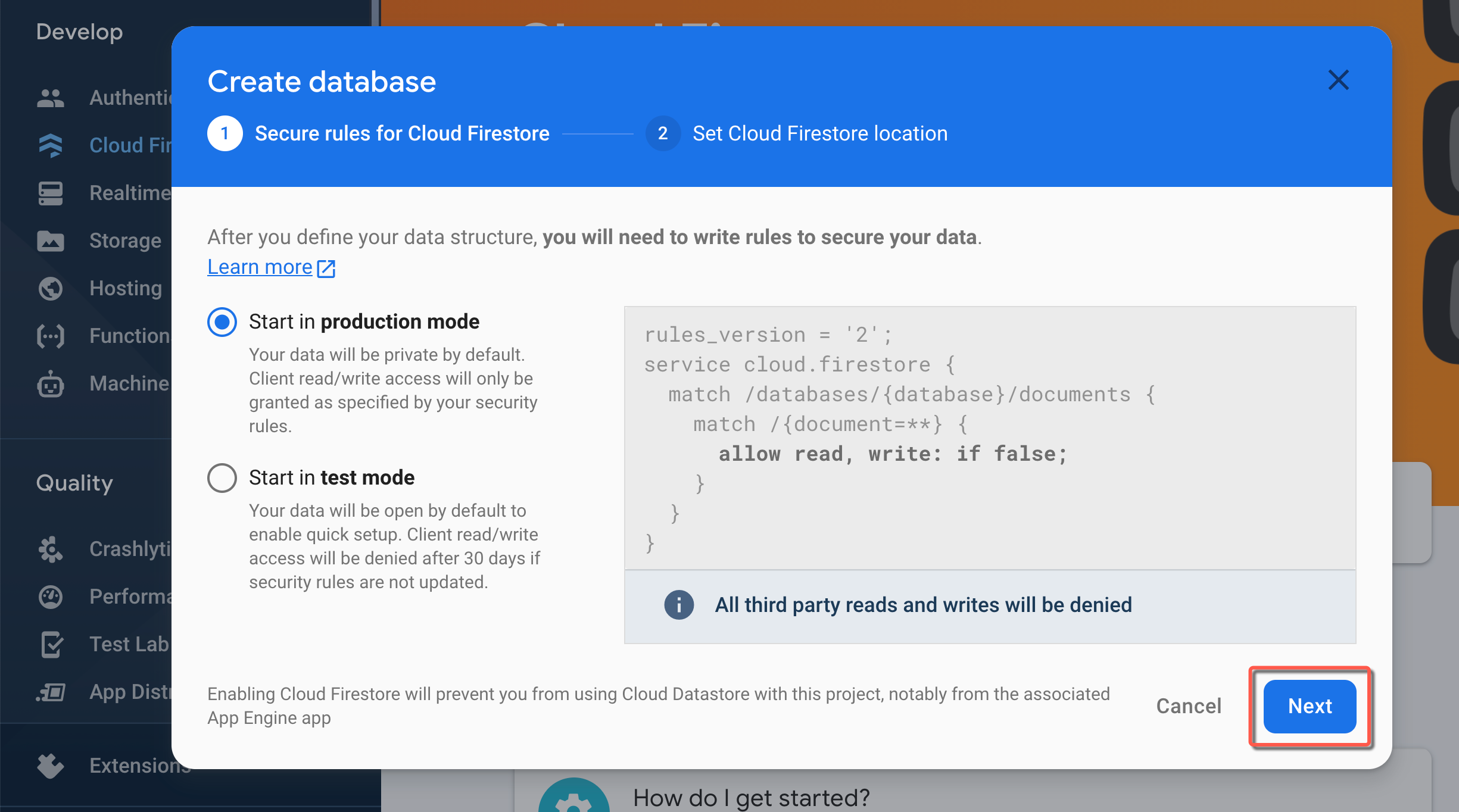Click the Cancel button
This screenshot has width=1459, height=812.
pyautogui.click(x=1189, y=706)
